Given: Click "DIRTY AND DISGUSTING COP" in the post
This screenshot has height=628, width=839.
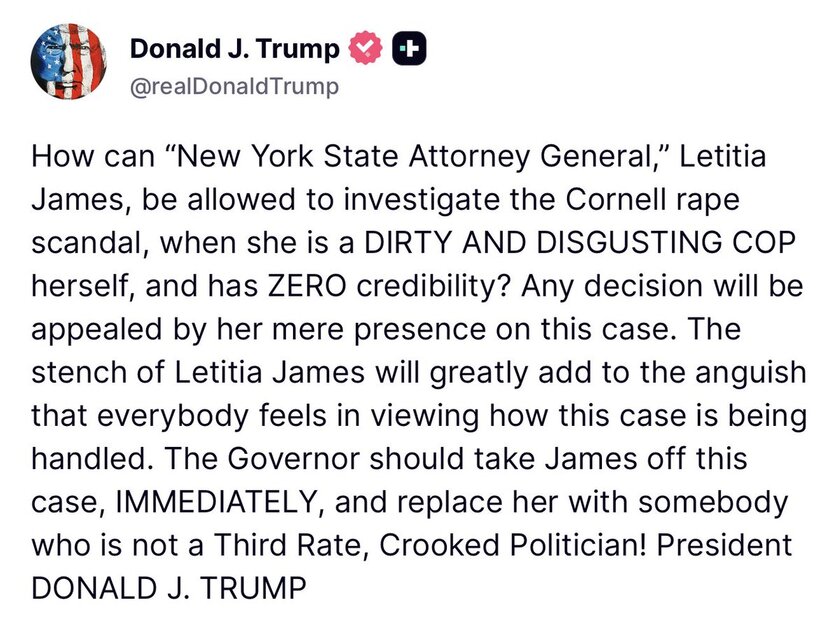Looking at the screenshot, I should [x=579, y=243].
